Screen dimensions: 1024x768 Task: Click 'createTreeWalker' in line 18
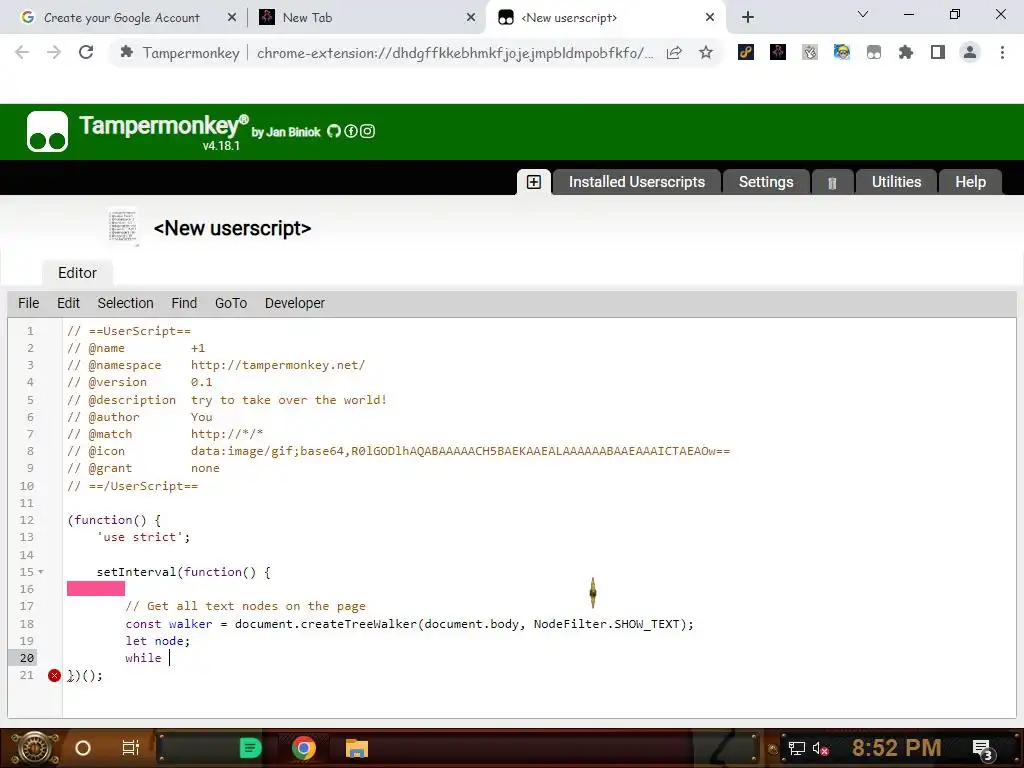coord(359,624)
